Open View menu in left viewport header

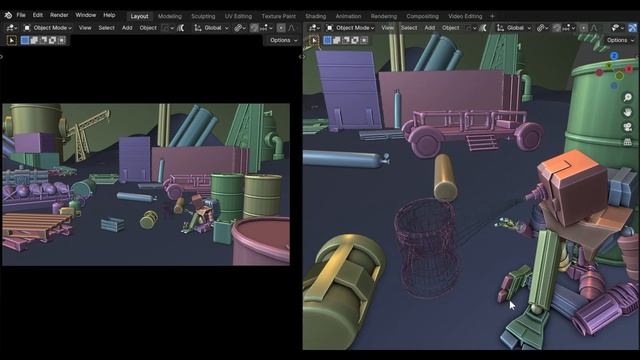tap(85, 28)
